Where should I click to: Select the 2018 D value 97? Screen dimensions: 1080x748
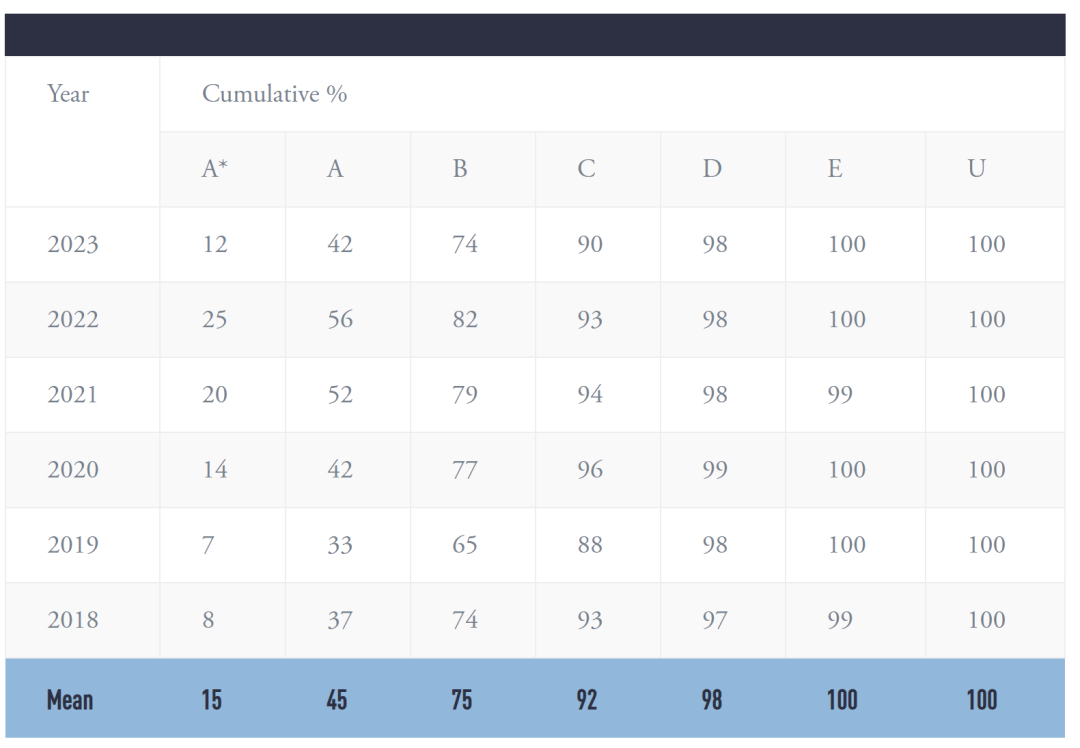pos(714,620)
